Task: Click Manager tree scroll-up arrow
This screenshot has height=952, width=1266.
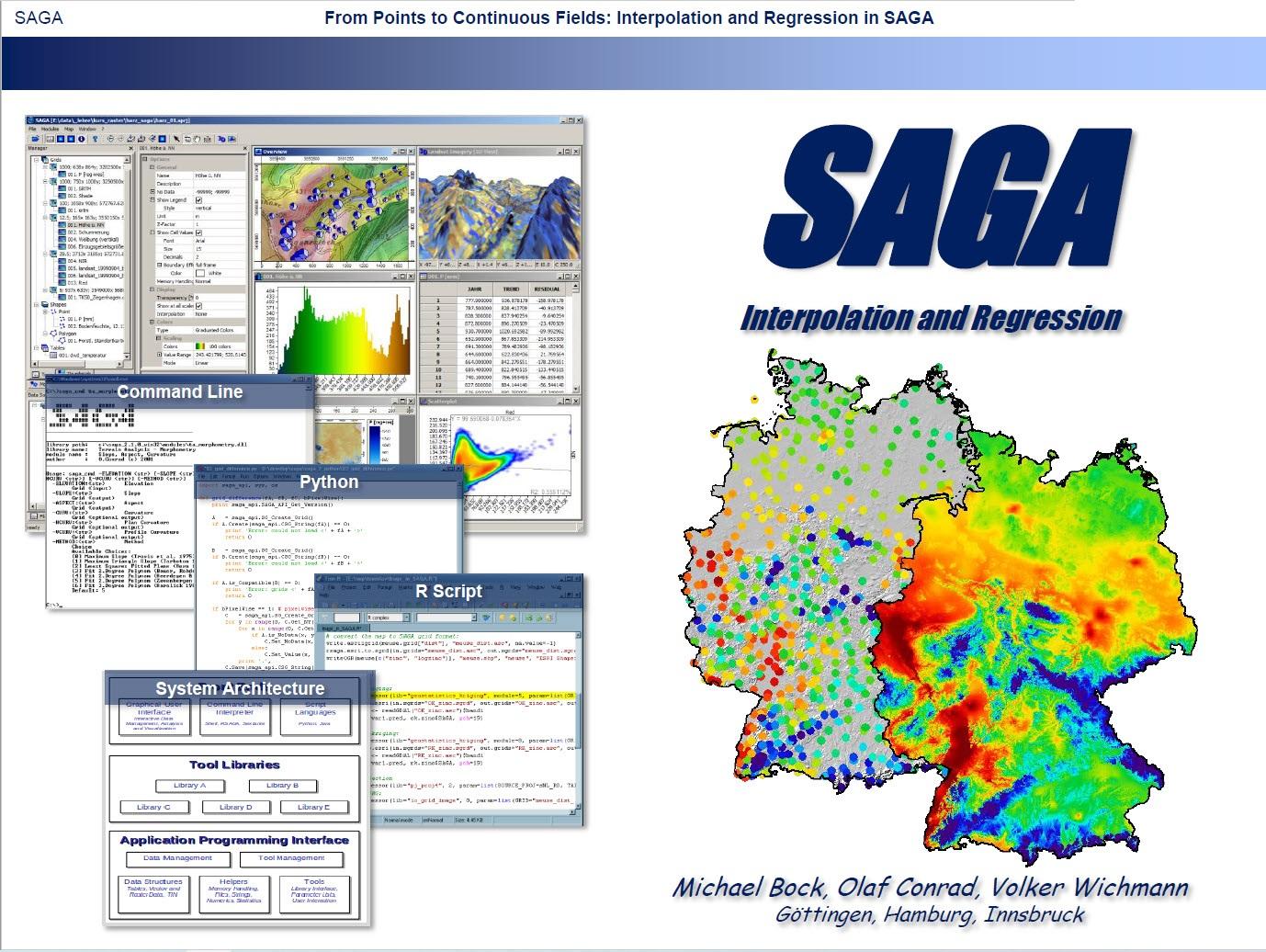Action: (127, 160)
